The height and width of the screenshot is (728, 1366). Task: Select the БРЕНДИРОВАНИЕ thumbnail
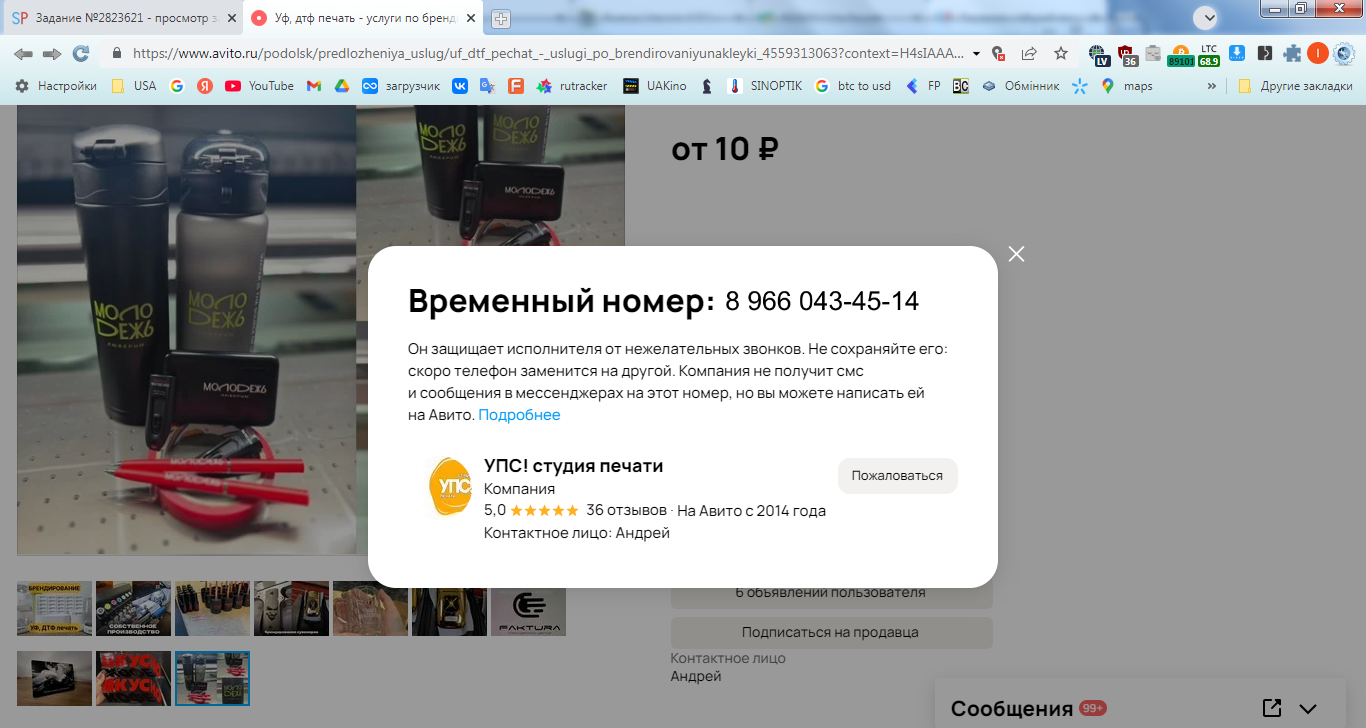click(54, 608)
